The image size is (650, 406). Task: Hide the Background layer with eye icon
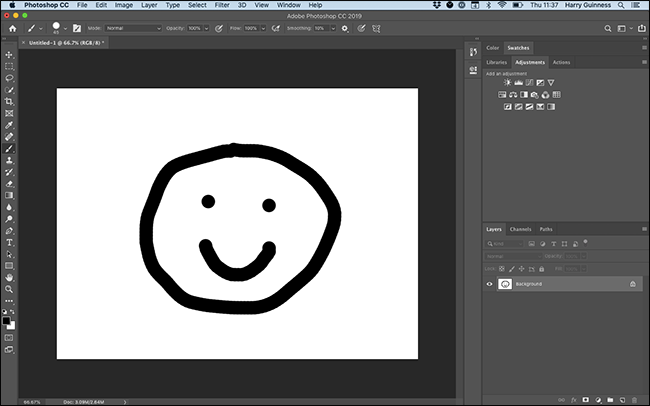[x=490, y=284]
